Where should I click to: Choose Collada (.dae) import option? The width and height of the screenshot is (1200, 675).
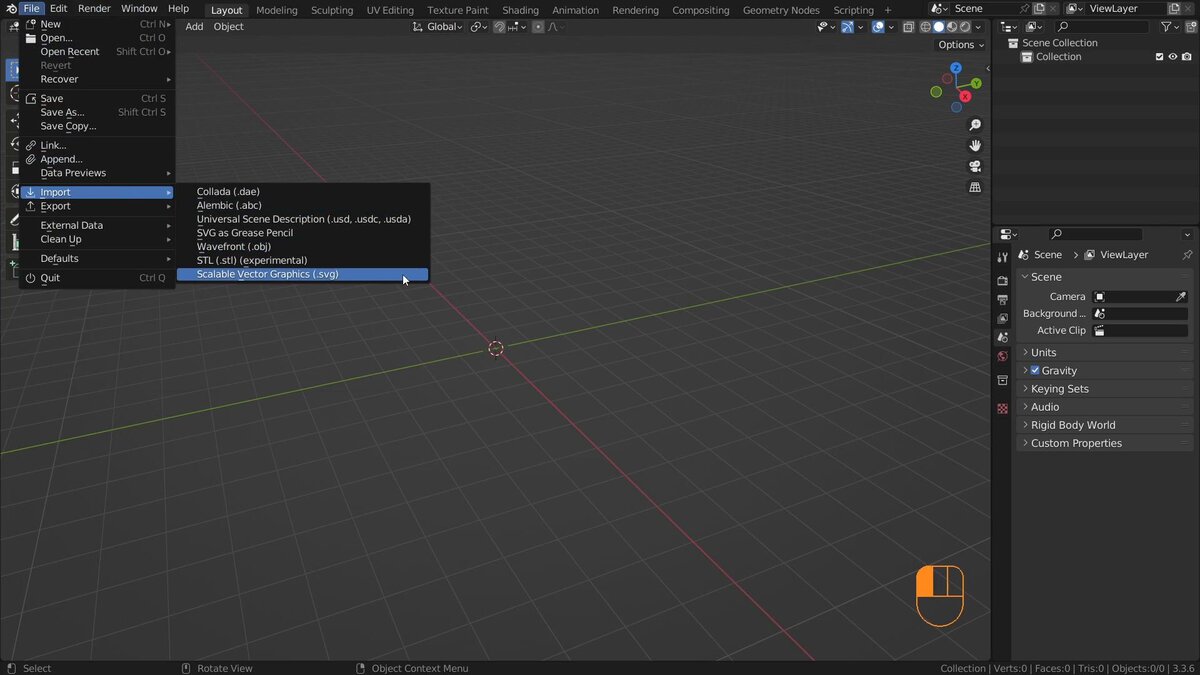pos(302,191)
